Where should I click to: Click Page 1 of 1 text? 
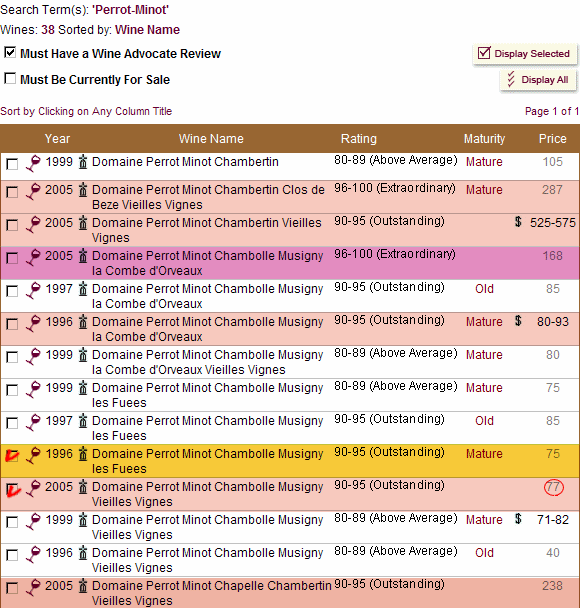point(552,111)
